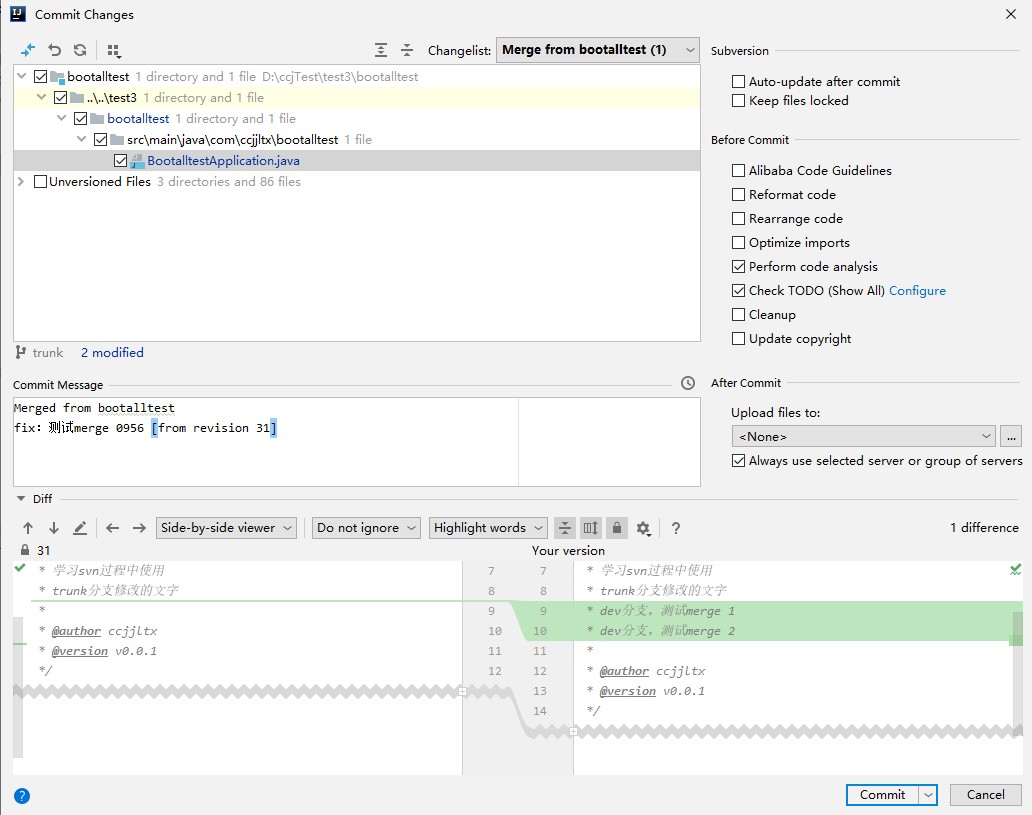Click the Configure link for TODO check

(x=917, y=291)
